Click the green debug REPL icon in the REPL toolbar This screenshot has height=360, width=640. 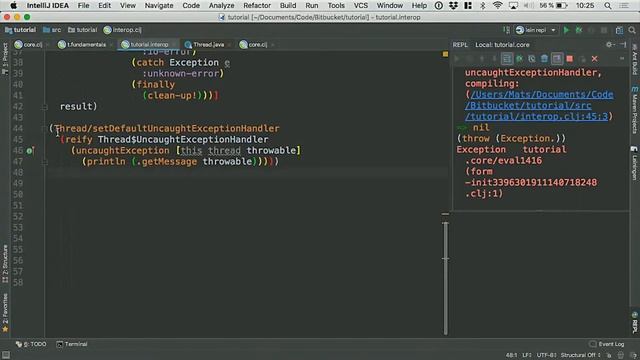point(520,59)
